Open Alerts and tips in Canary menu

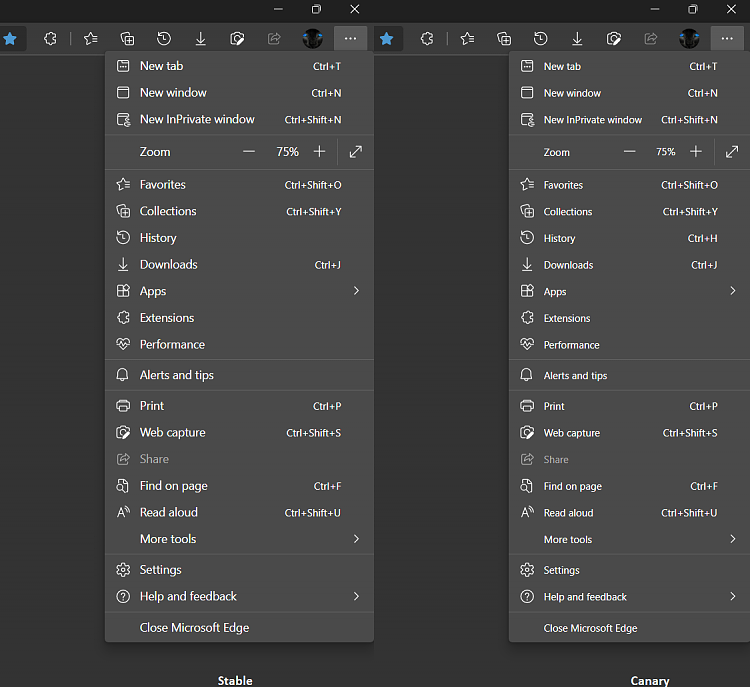click(x=629, y=375)
